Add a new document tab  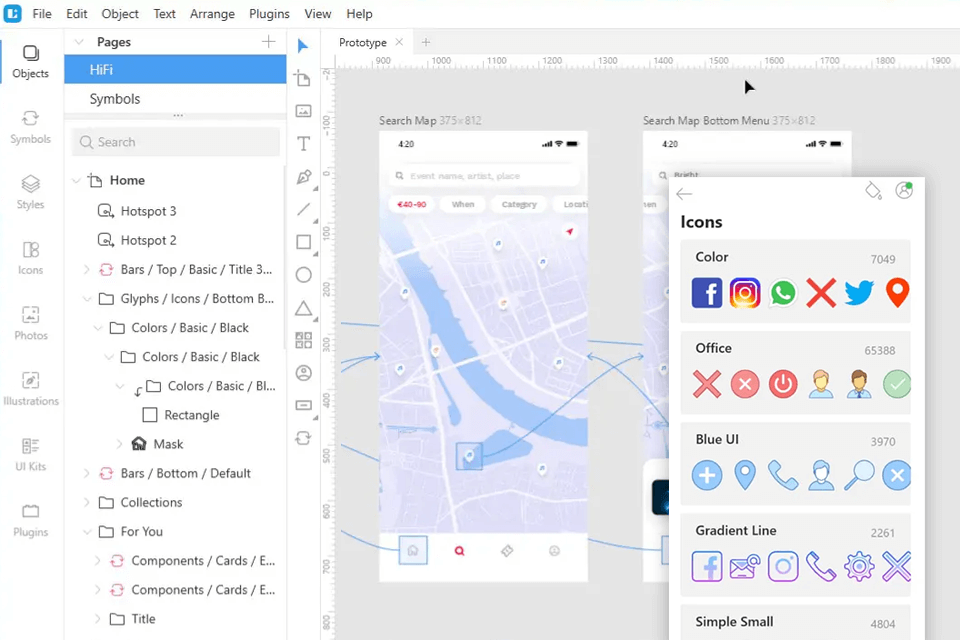tap(426, 42)
